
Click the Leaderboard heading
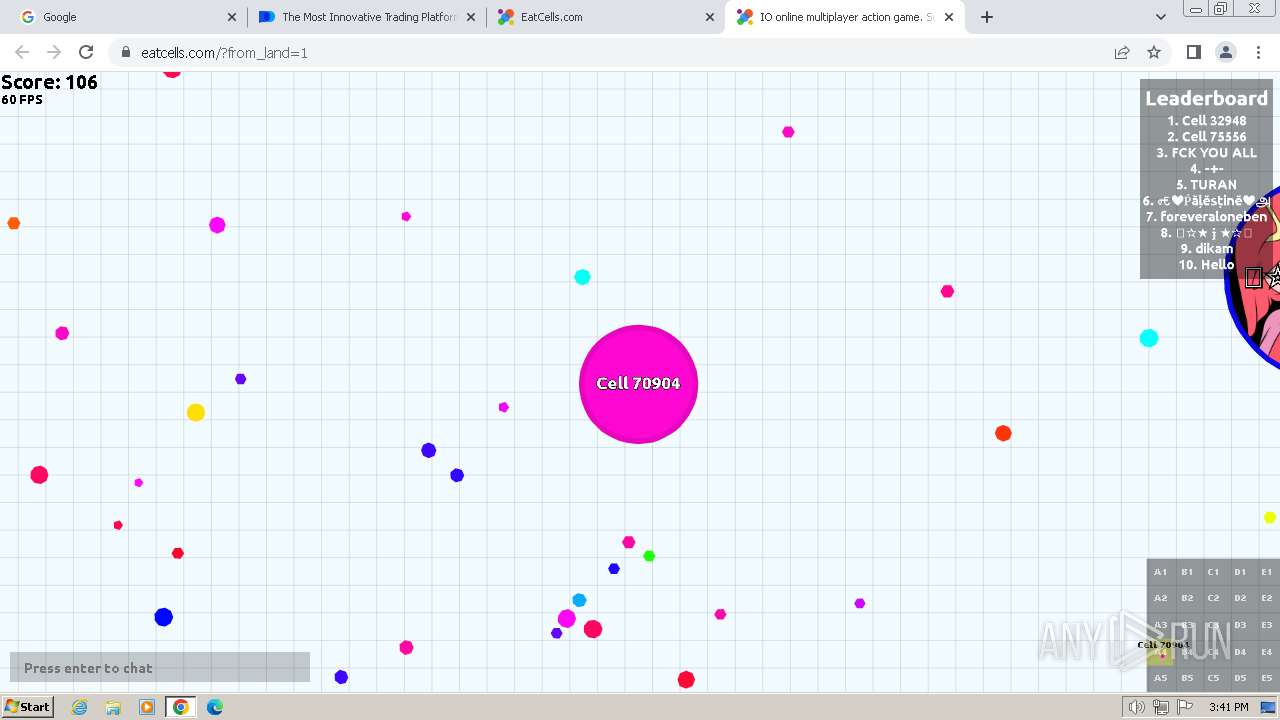click(x=1206, y=98)
